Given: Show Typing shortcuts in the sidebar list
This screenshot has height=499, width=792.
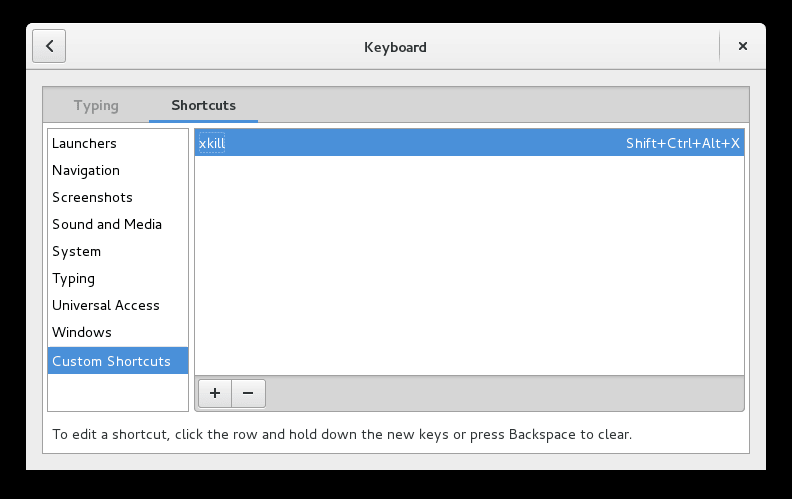Looking at the screenshot, I should pyautogui.click(x=73, y=278).
